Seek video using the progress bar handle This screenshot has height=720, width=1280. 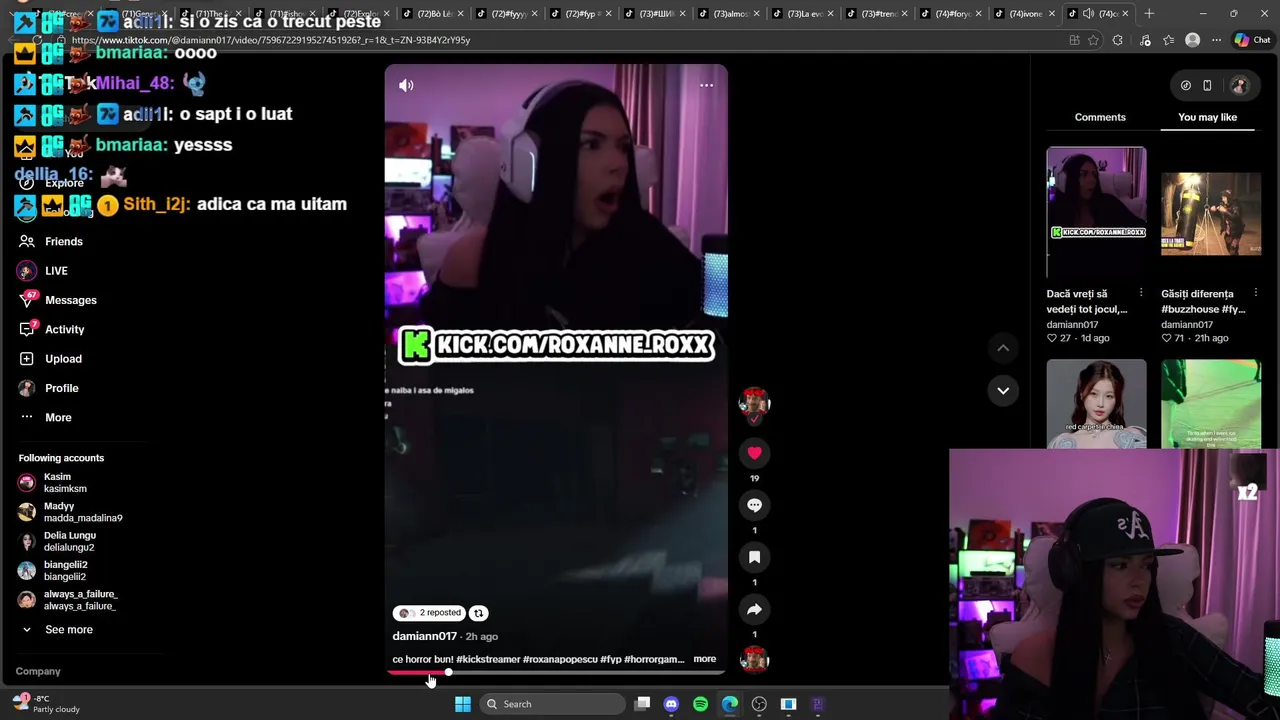(x=448, y=672)
